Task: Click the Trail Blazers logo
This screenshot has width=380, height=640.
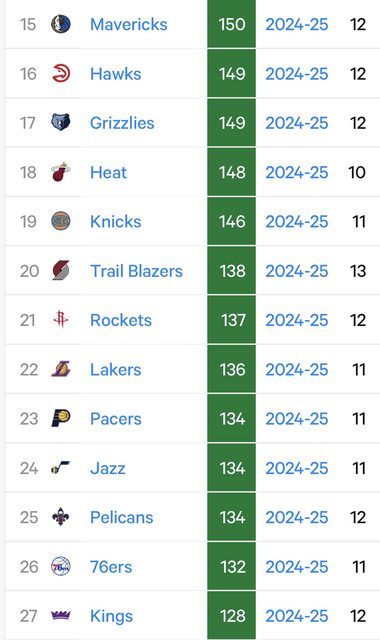Action: 61,271
